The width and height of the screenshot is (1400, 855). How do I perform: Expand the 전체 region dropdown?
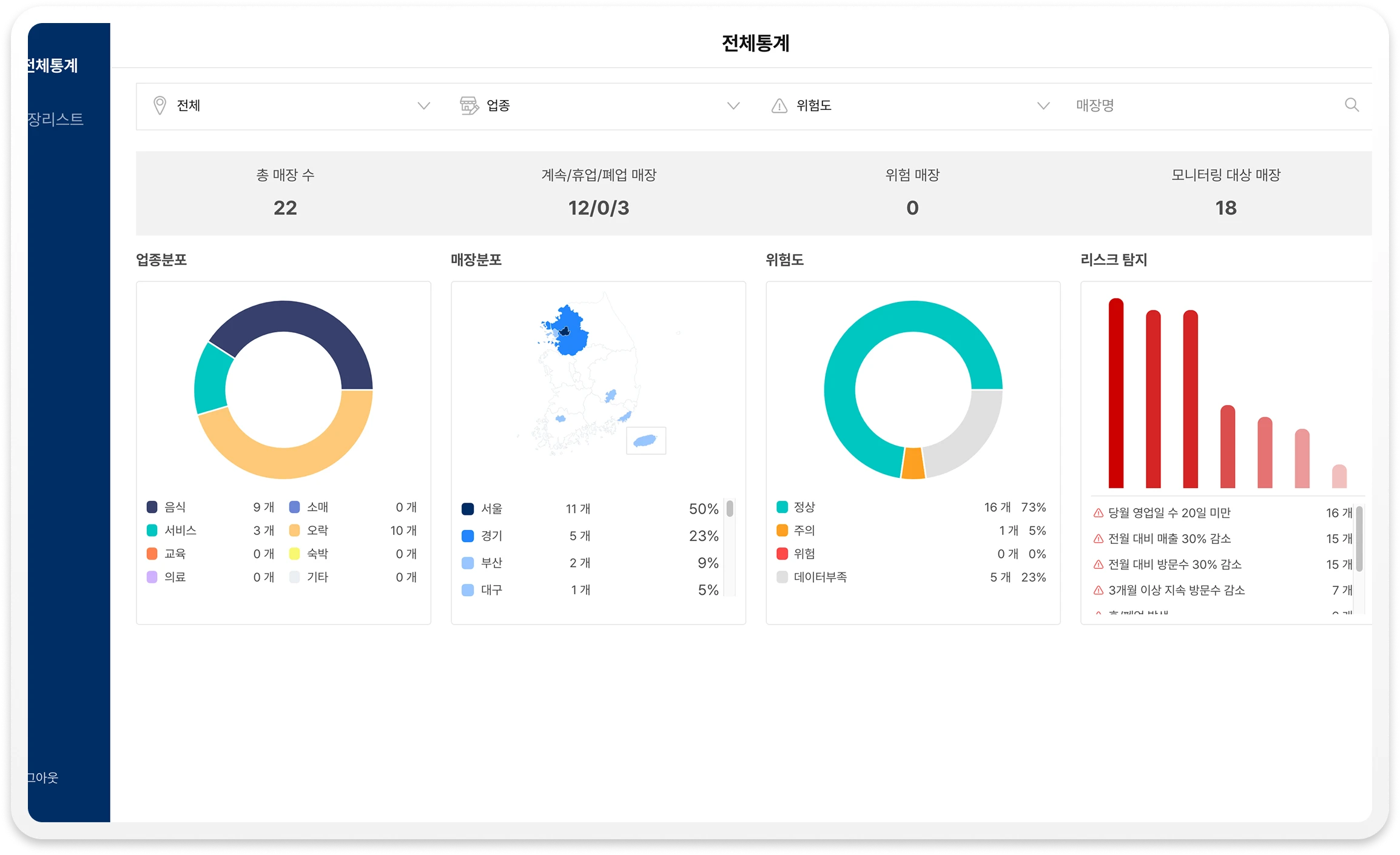(423, 106)
